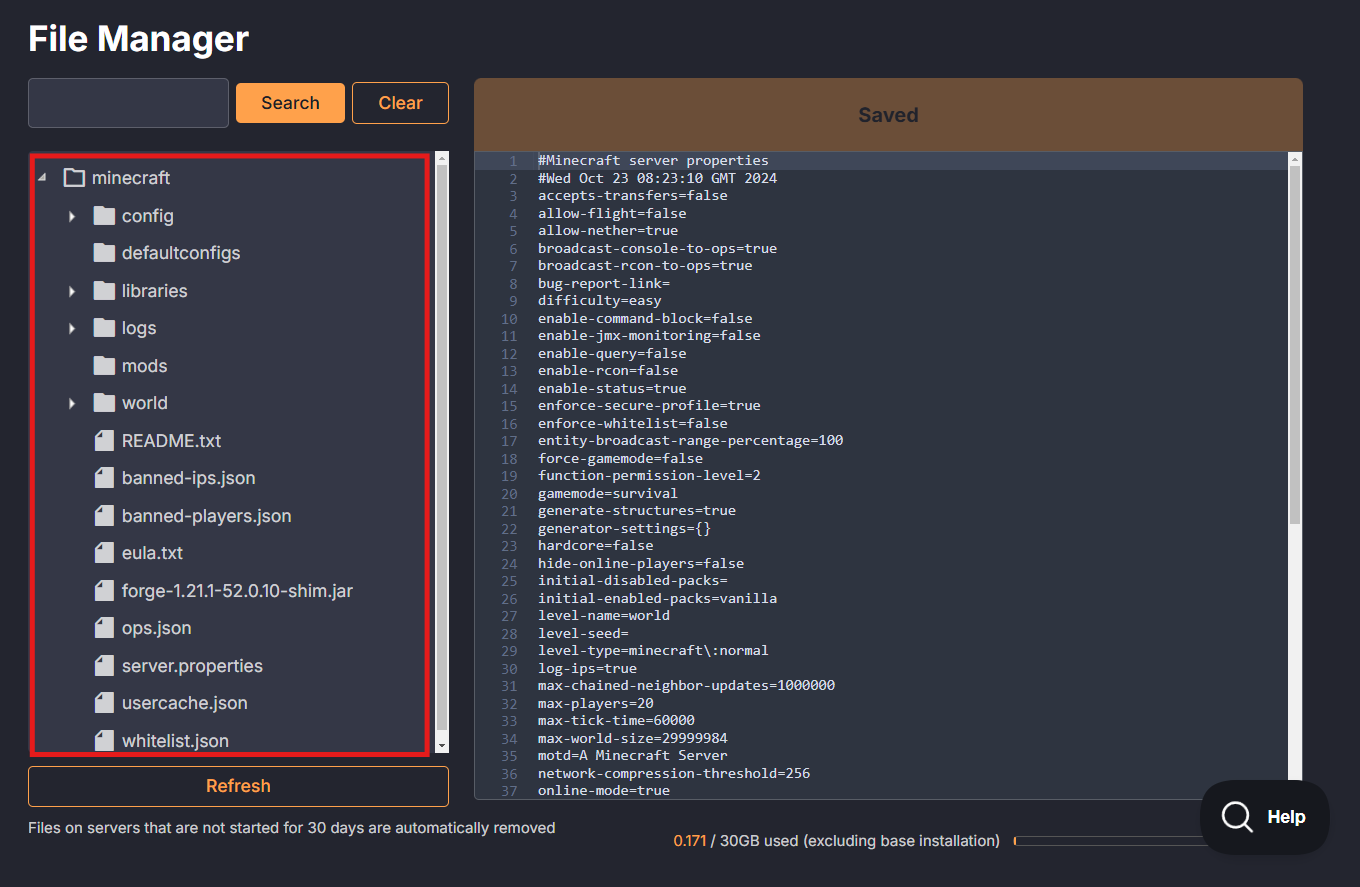Collapse the minecraft root folder
1360x887 pixels.
(x=42, y=178)
